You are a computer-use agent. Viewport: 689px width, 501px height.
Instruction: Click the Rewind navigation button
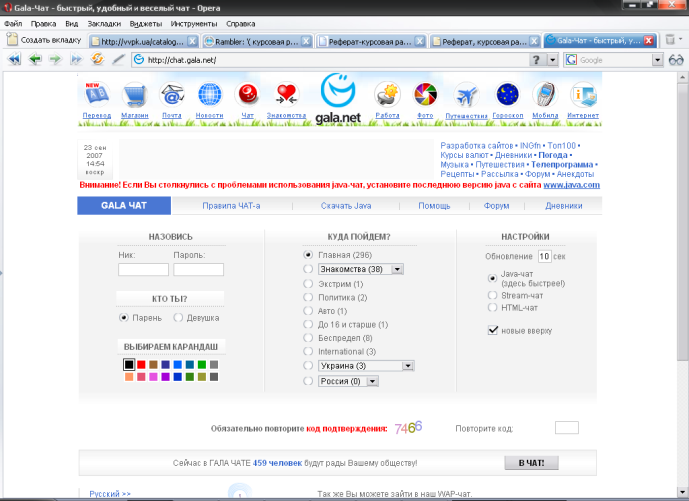tap(14, 59)
